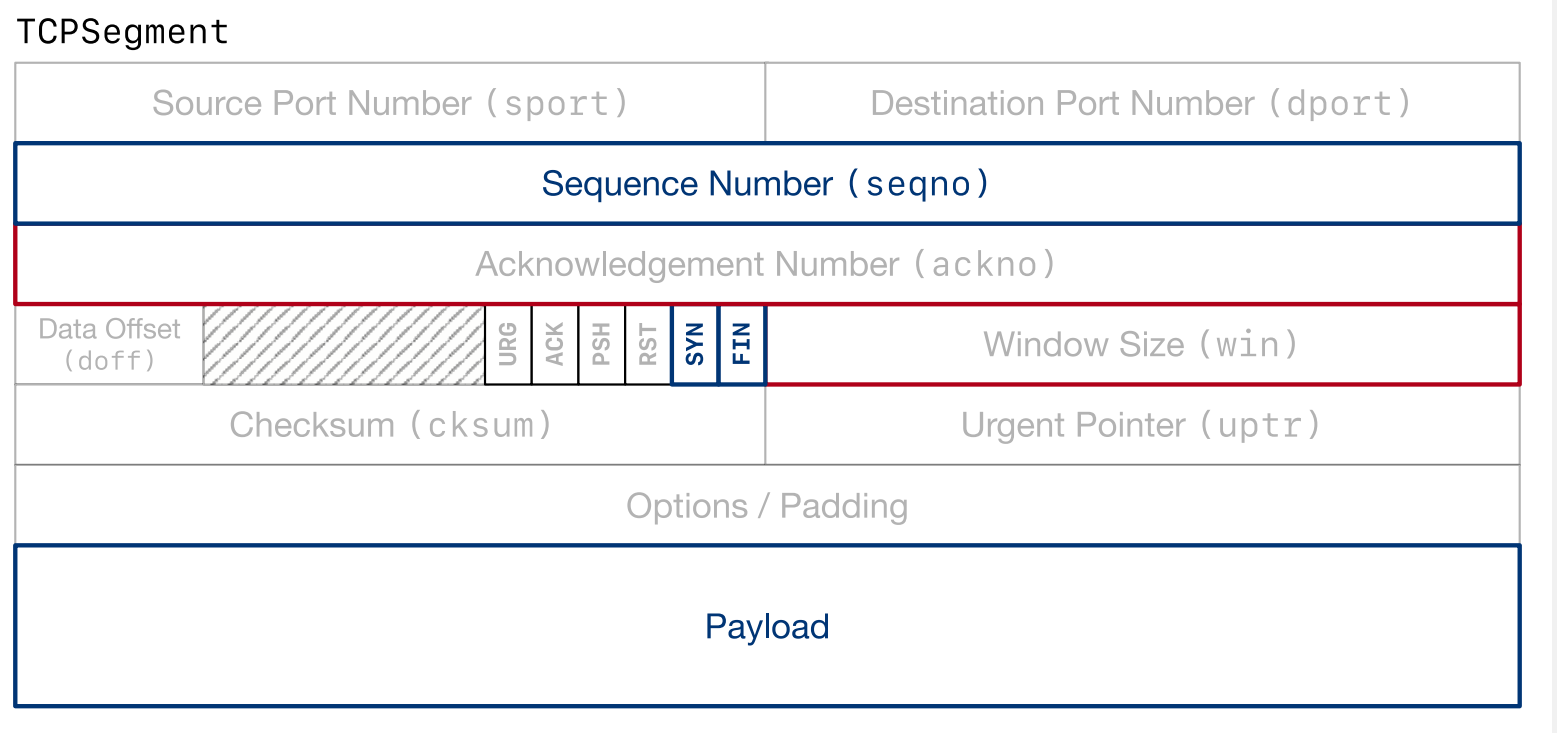Select the RST flag box
This screenshot has height=733, width=1557.
pyautogui.click(x=648, y=345)
